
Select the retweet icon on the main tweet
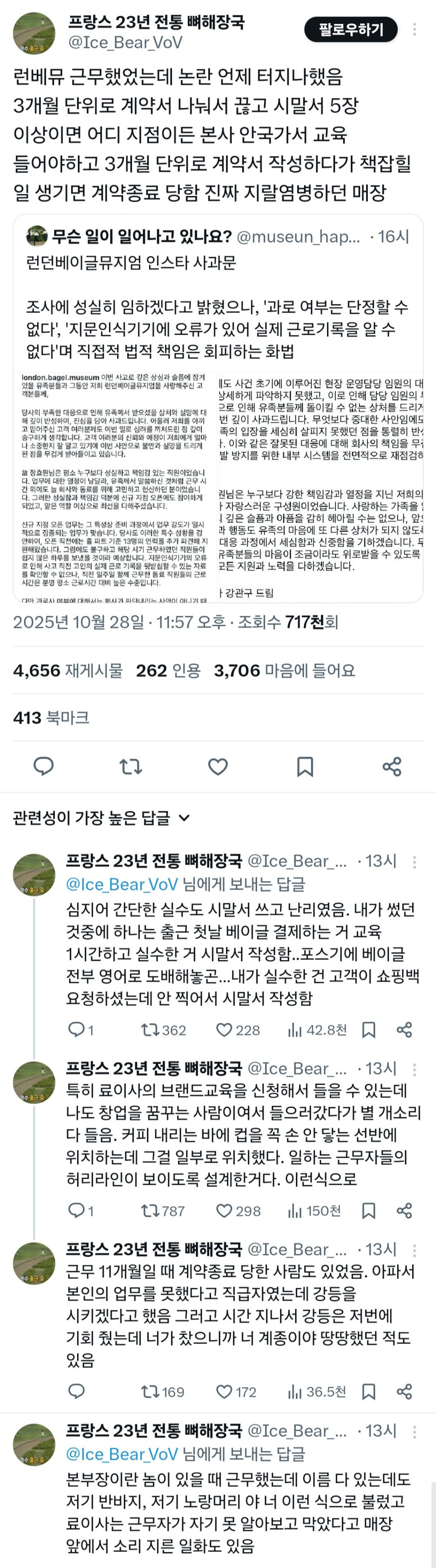click(x=129, y=768)
